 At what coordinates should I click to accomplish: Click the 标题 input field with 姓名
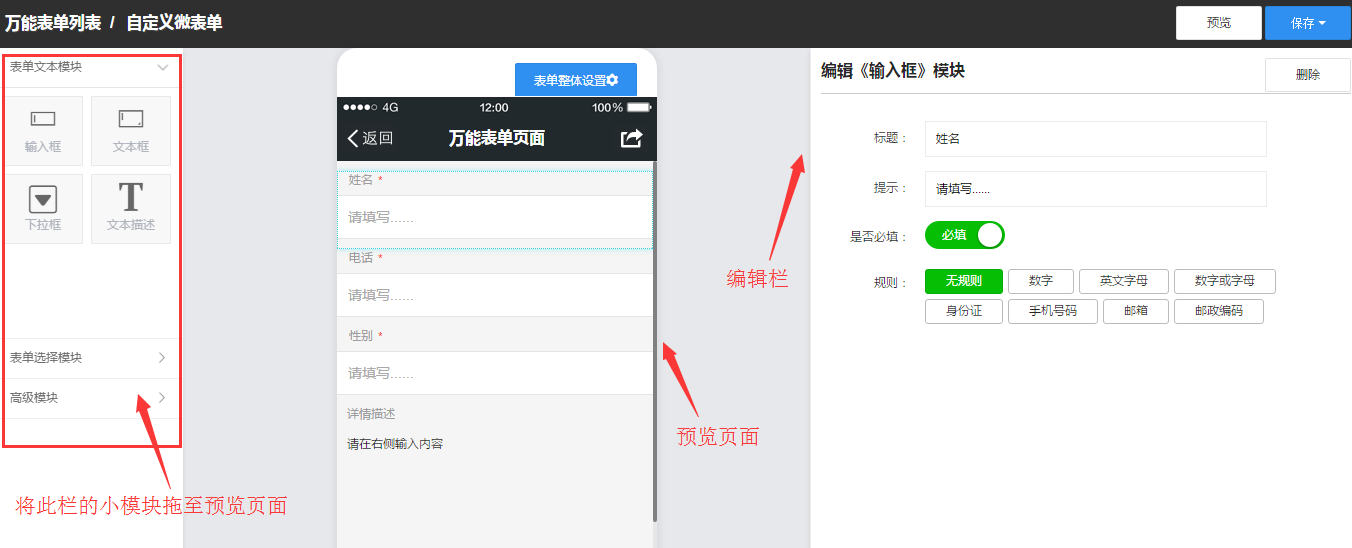coord(1095,139)
